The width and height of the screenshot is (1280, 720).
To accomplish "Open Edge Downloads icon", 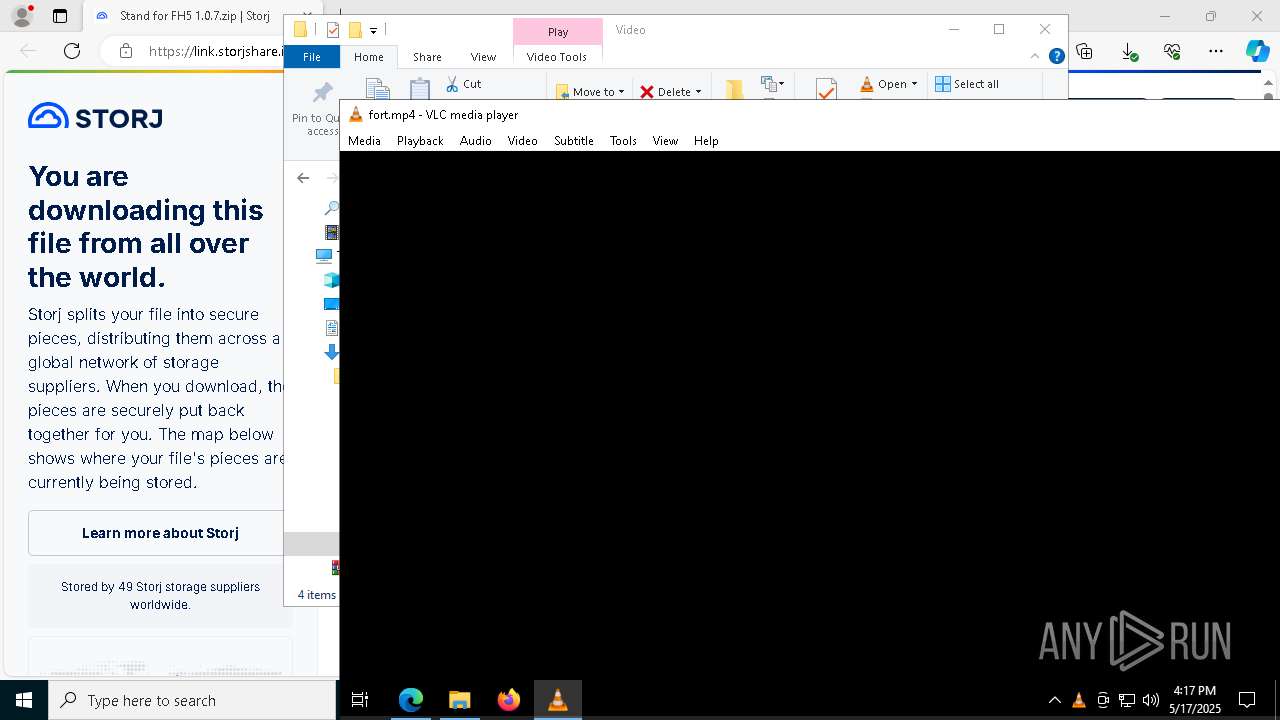I will [1129, 51].
